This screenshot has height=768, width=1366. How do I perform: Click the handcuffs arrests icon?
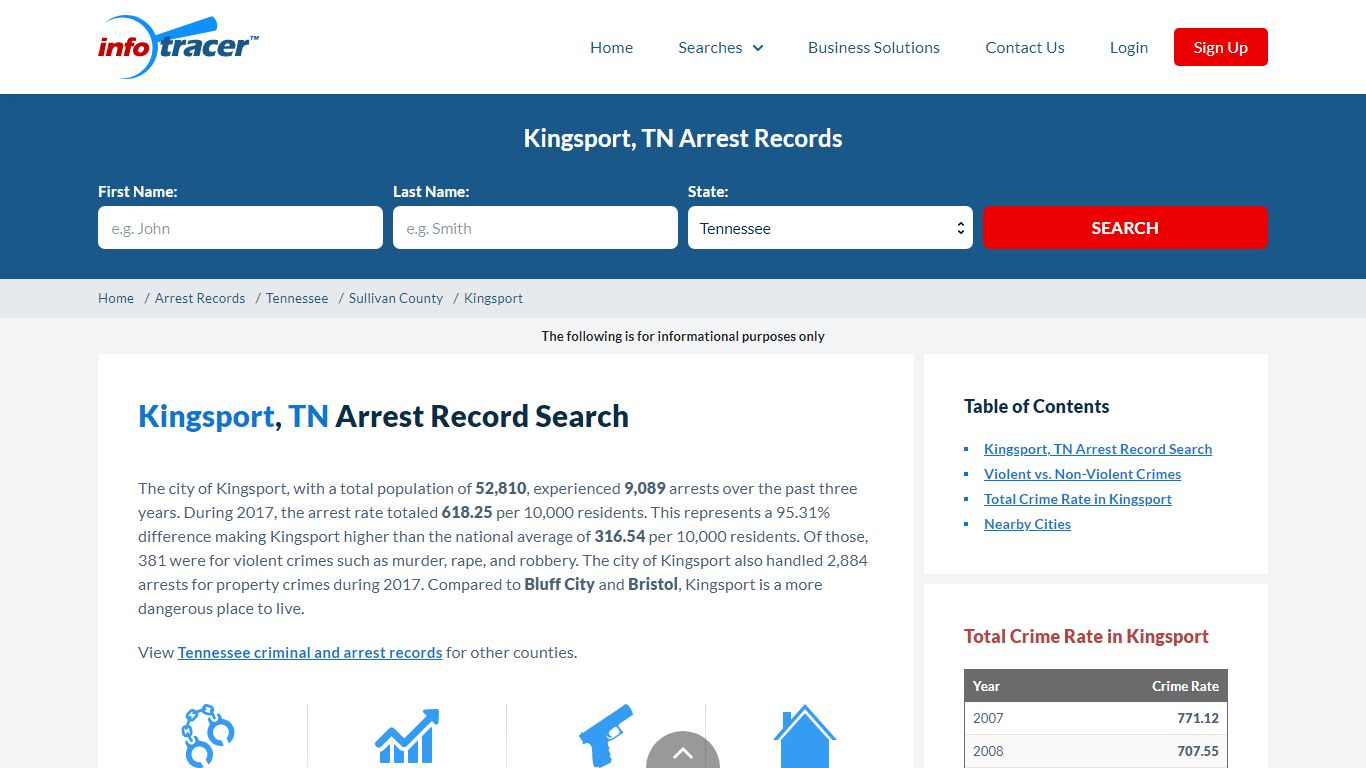[x=207, y=736]
